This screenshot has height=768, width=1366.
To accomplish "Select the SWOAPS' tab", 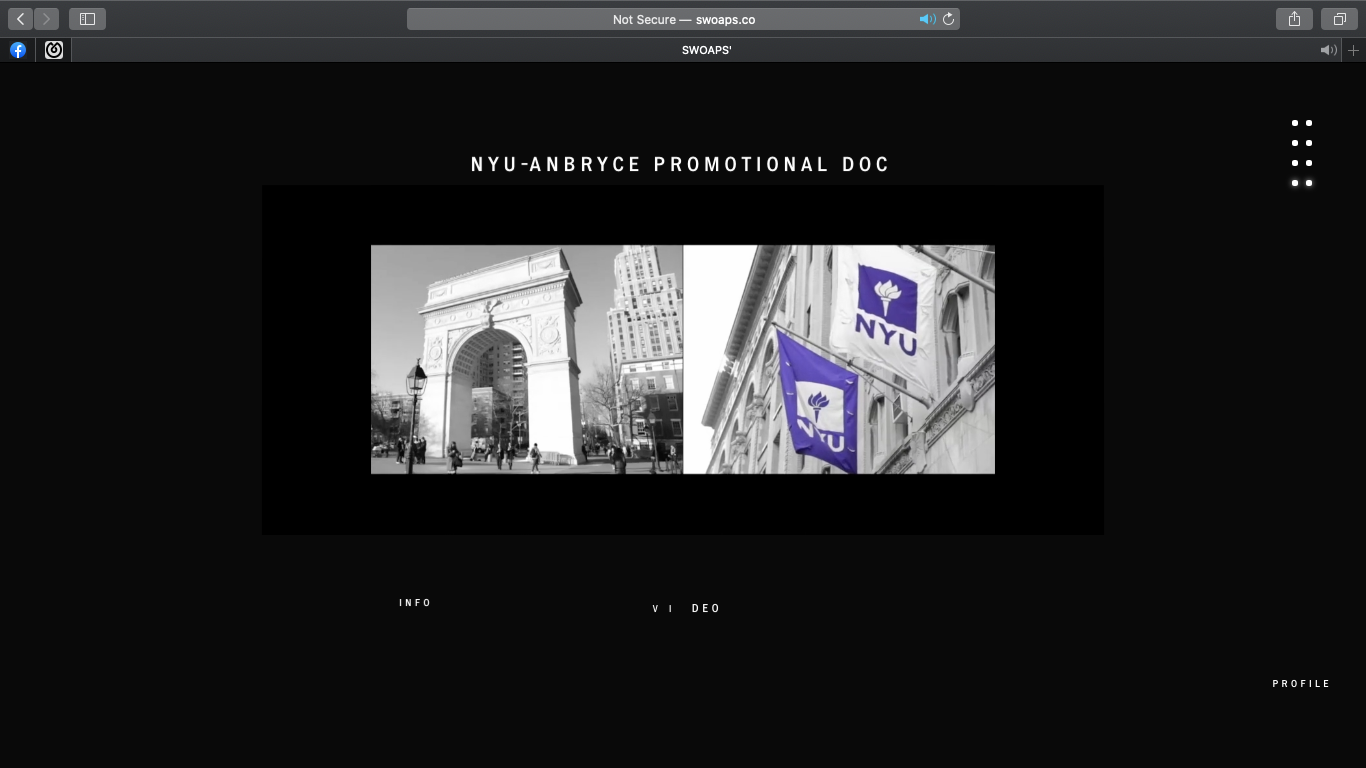I will click(x=706, y=50).
